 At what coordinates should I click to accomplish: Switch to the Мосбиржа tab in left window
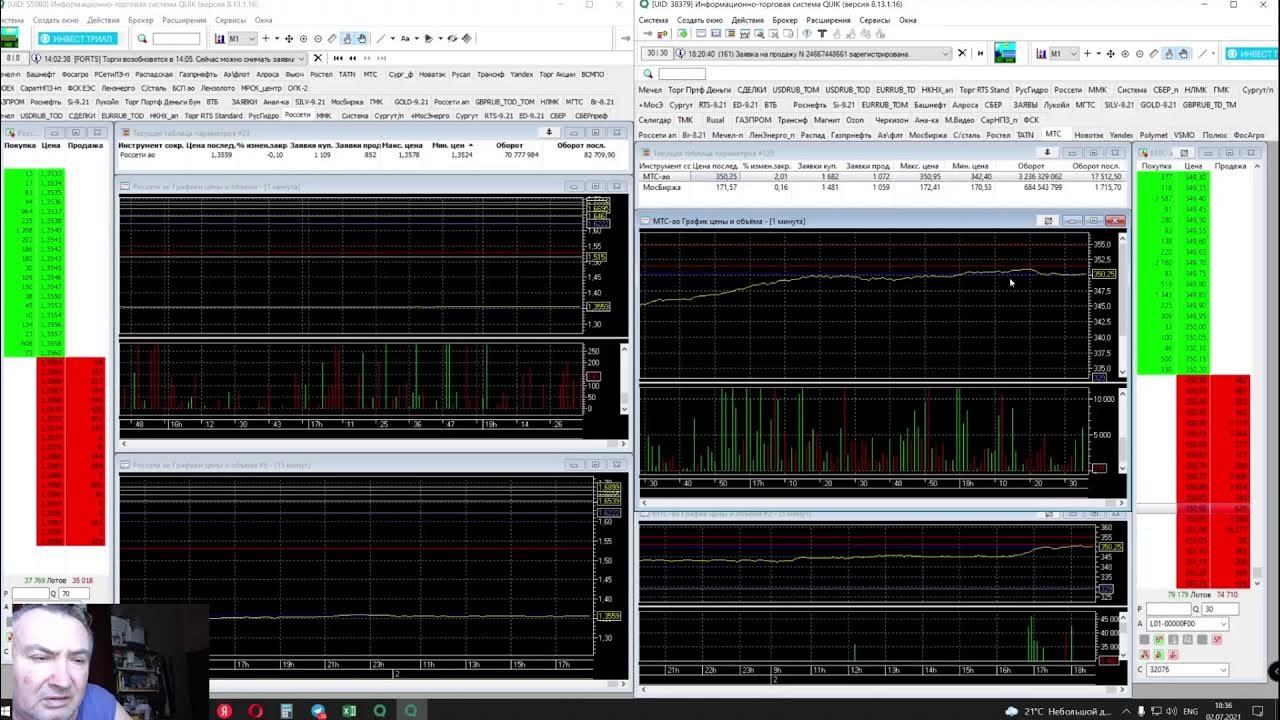point(347,102)
